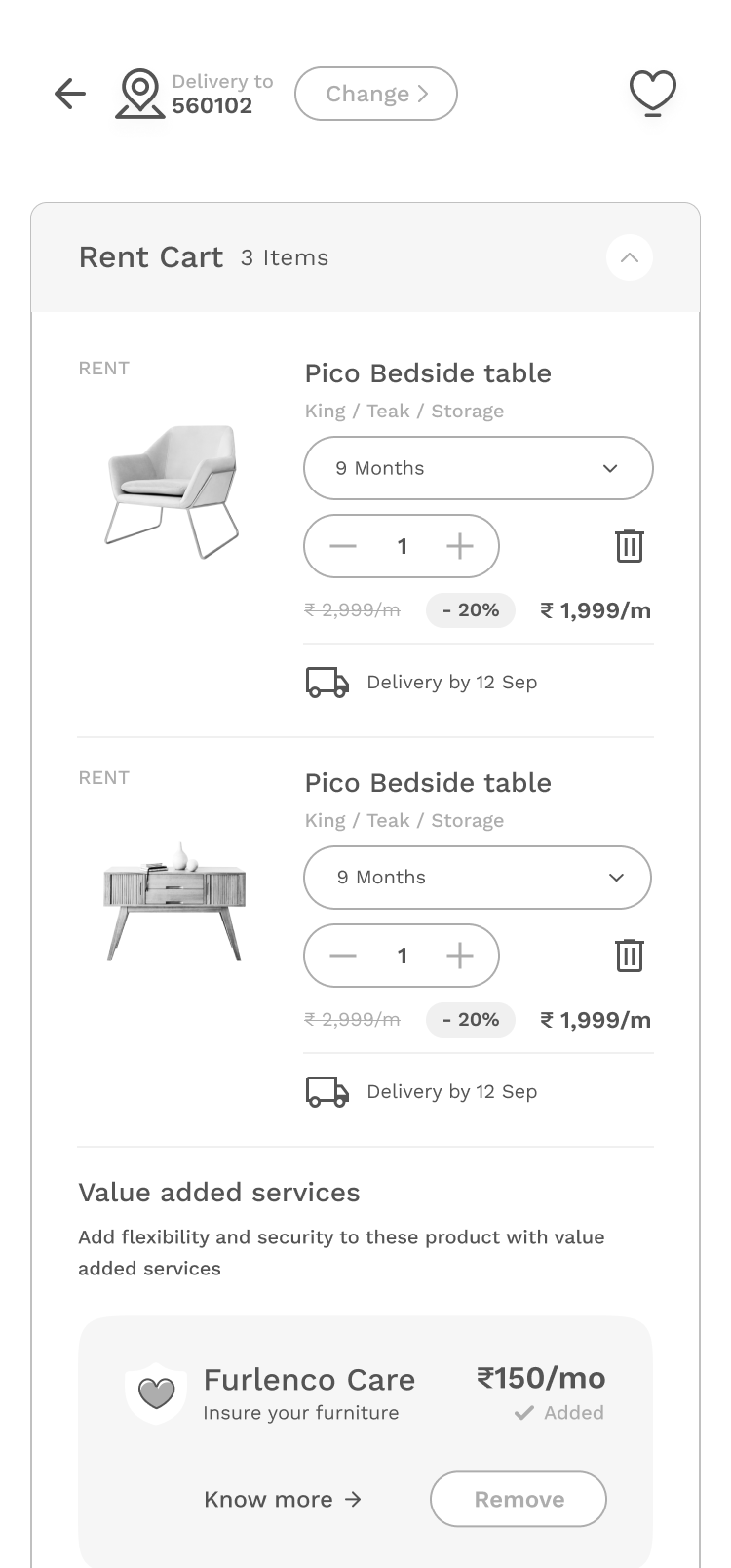Open the Know more link
The height and width of the screenshot is (1568, 731).
tap(283, 1500)
